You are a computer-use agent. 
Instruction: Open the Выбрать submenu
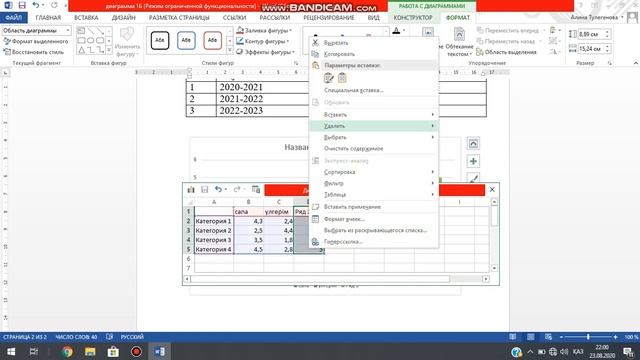tap(373, 137)
